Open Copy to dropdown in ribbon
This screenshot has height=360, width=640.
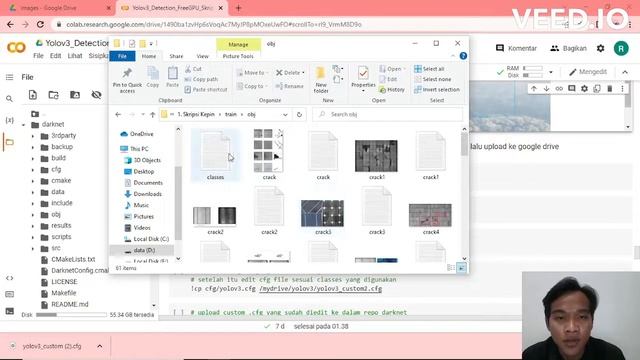click(252, 86)
